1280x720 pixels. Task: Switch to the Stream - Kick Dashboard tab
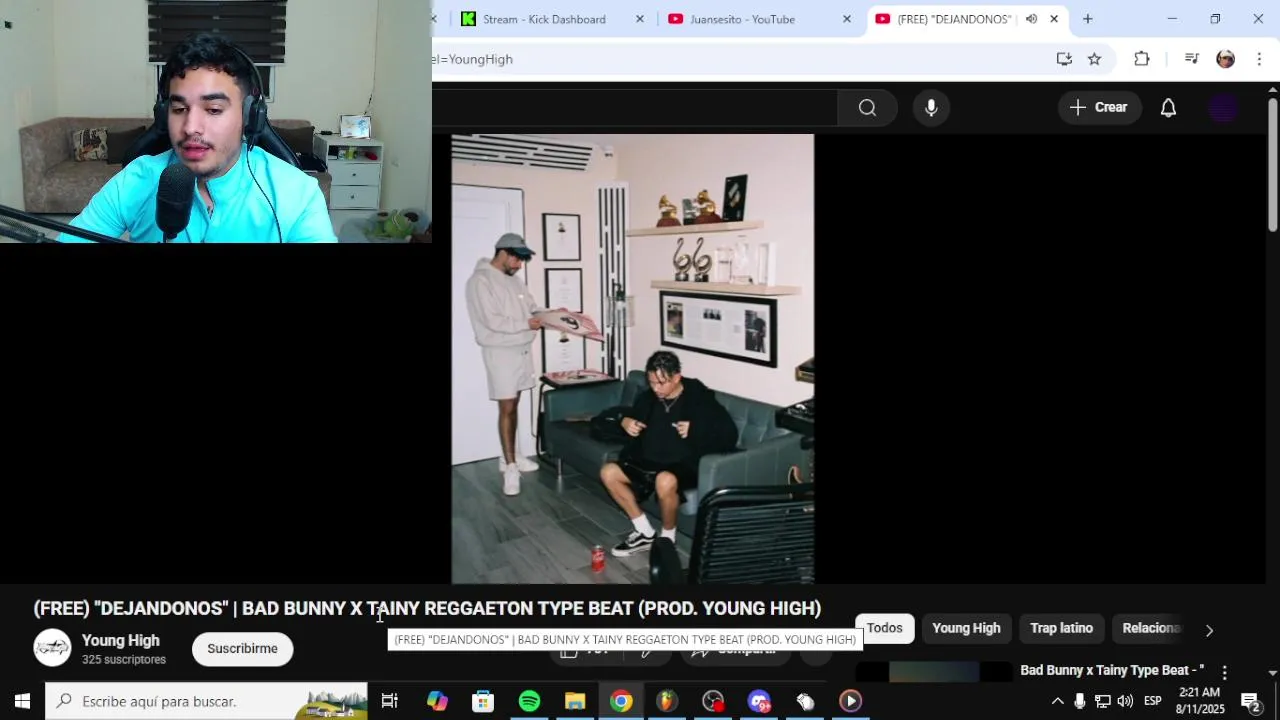[x=545, y=19]
